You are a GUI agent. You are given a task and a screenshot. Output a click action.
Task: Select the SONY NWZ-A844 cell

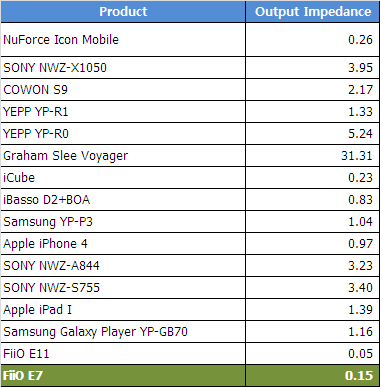tap(123, 266)
